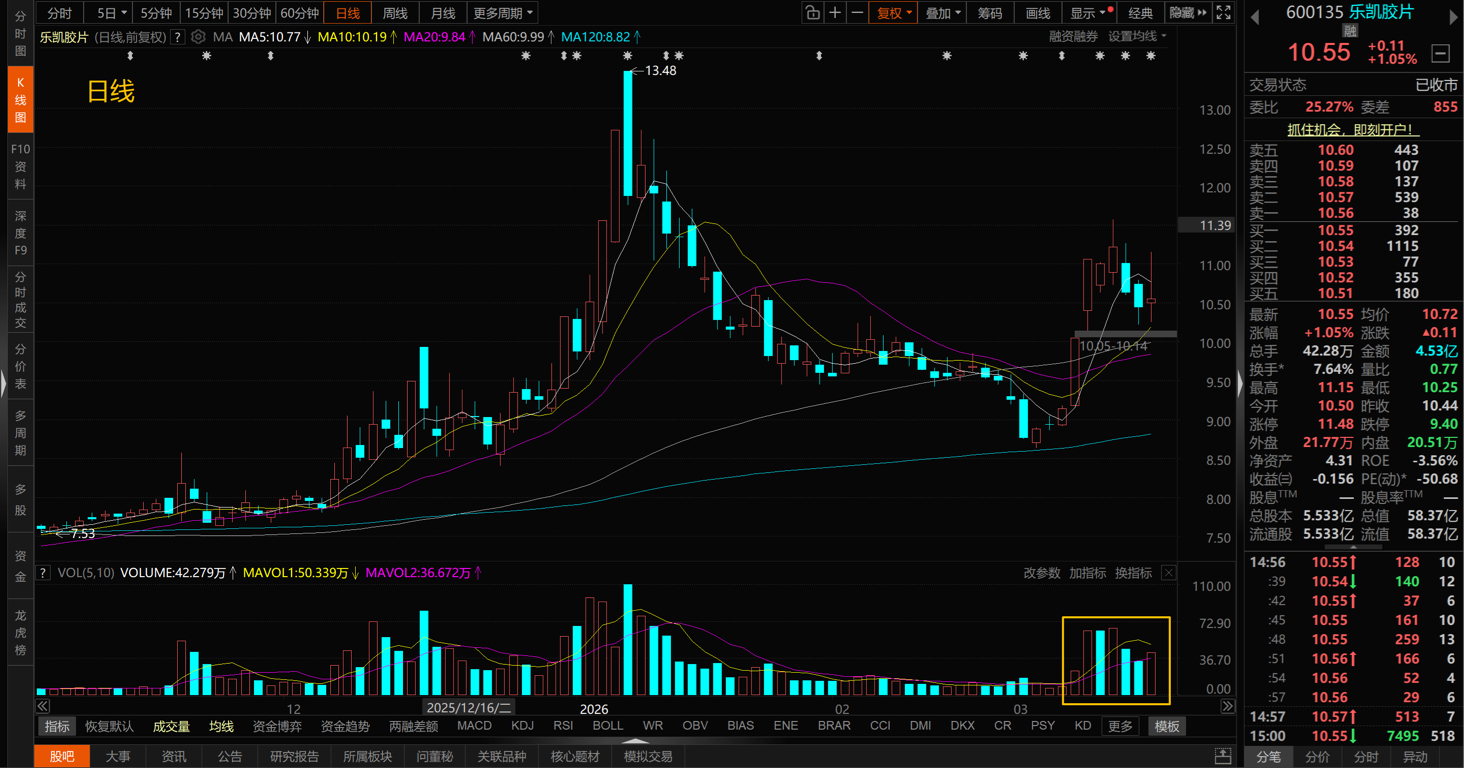1464x768 pixels.
Task: Click 换指标 in volume panel
Action: tap(1133, 573)
